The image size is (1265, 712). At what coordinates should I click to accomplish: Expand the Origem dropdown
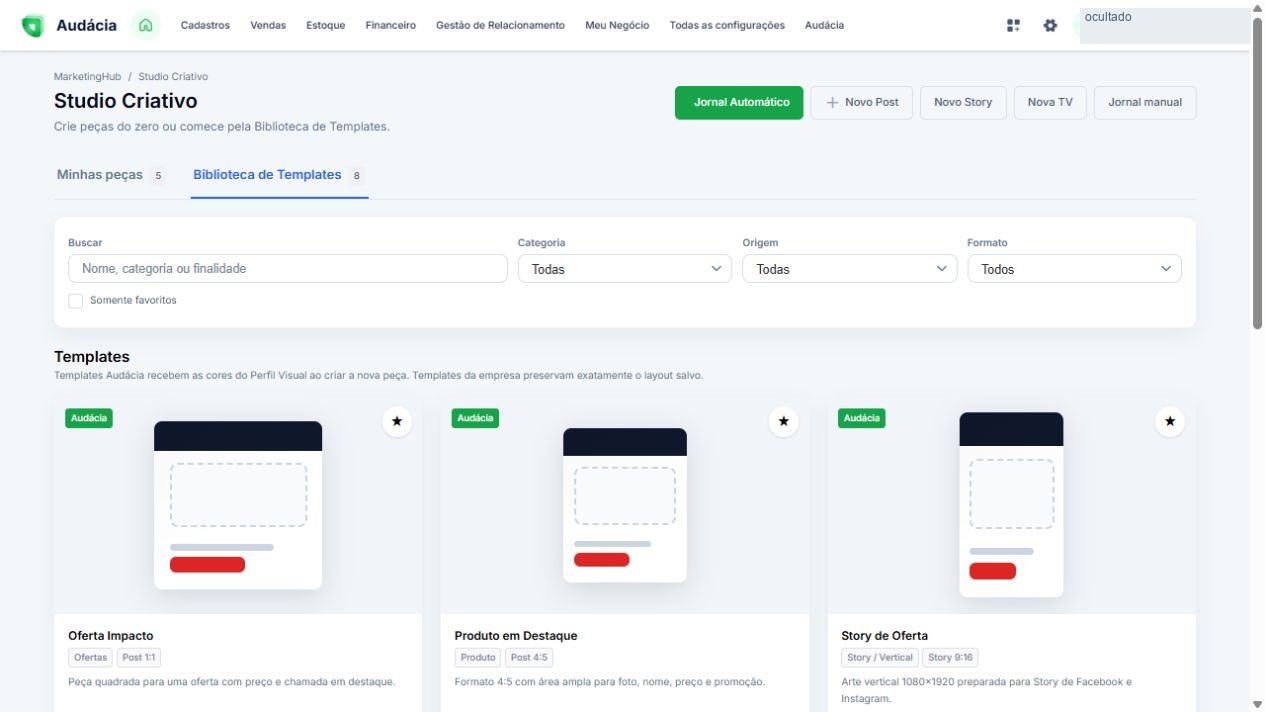tap(849, 269)
